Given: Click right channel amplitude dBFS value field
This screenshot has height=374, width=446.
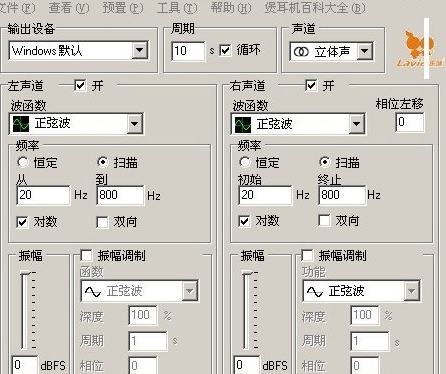Looking at the screenshot, I should point(246,365).
